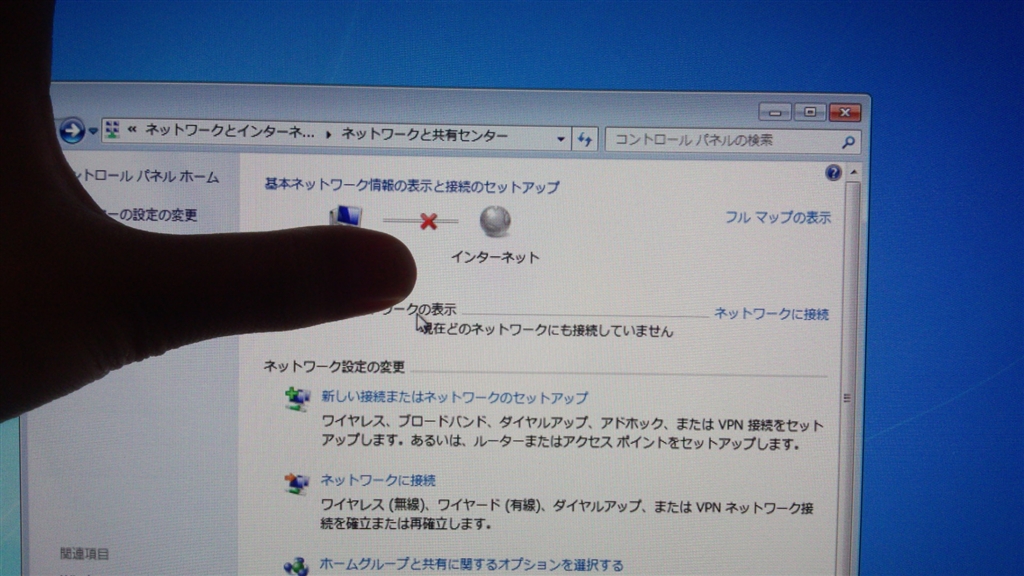
Task: Open ホームグループと共有に関するオプションを選択する link
Action: (471, 564)
